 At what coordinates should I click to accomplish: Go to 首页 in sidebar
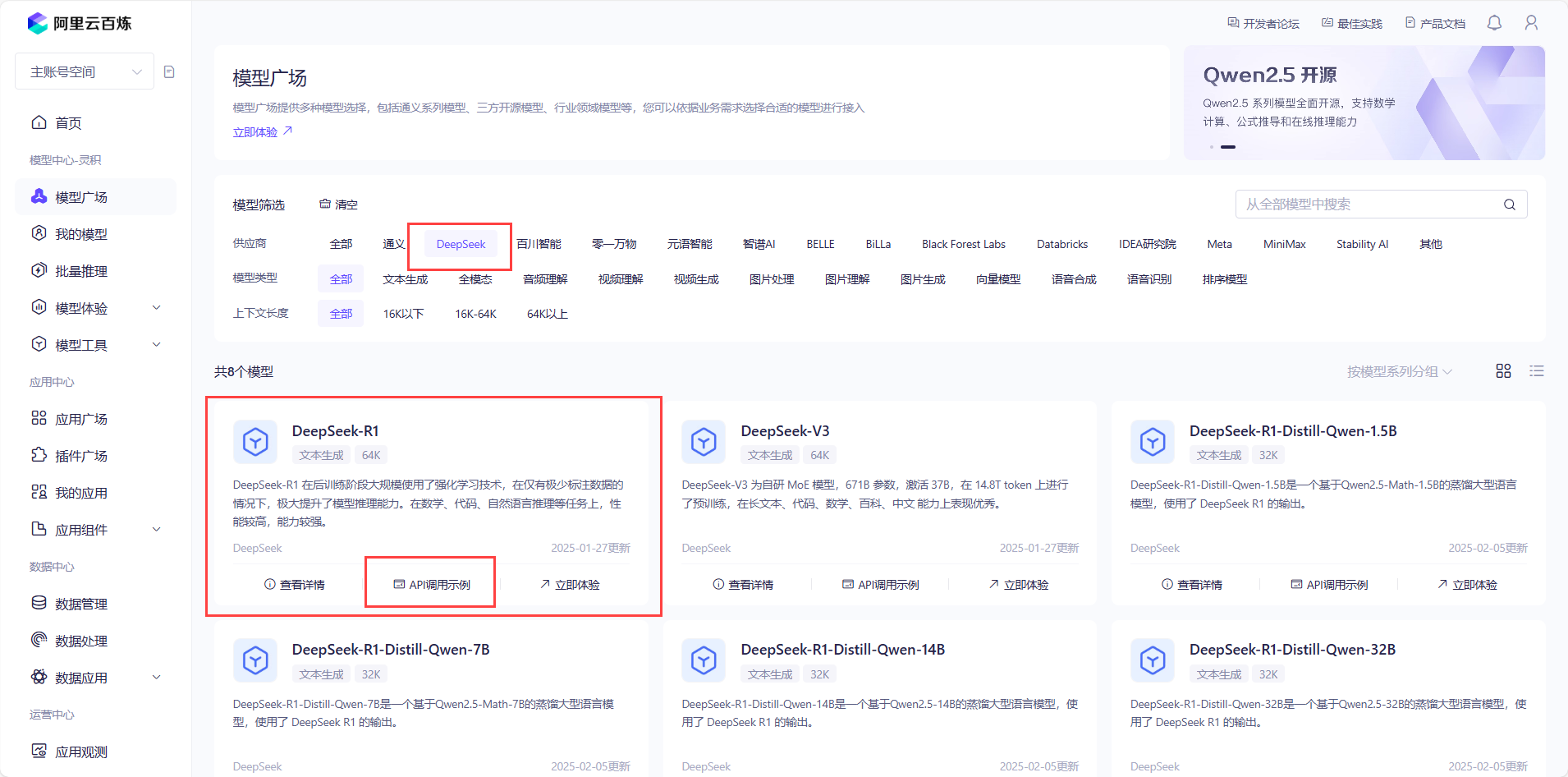pyautogui.click(x=95, y=123)
